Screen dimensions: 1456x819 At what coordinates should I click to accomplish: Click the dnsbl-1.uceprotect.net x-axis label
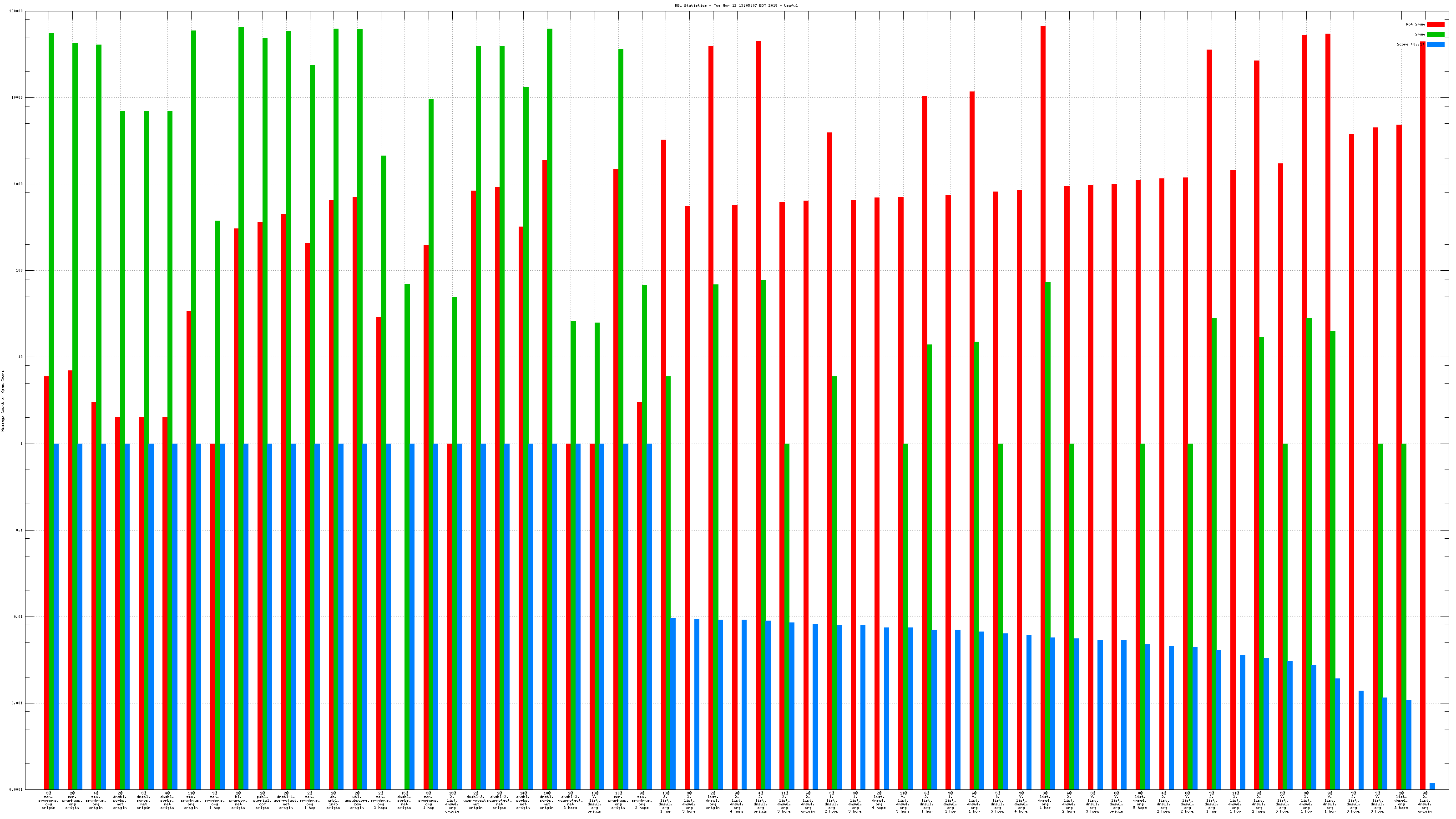[286, 800]
